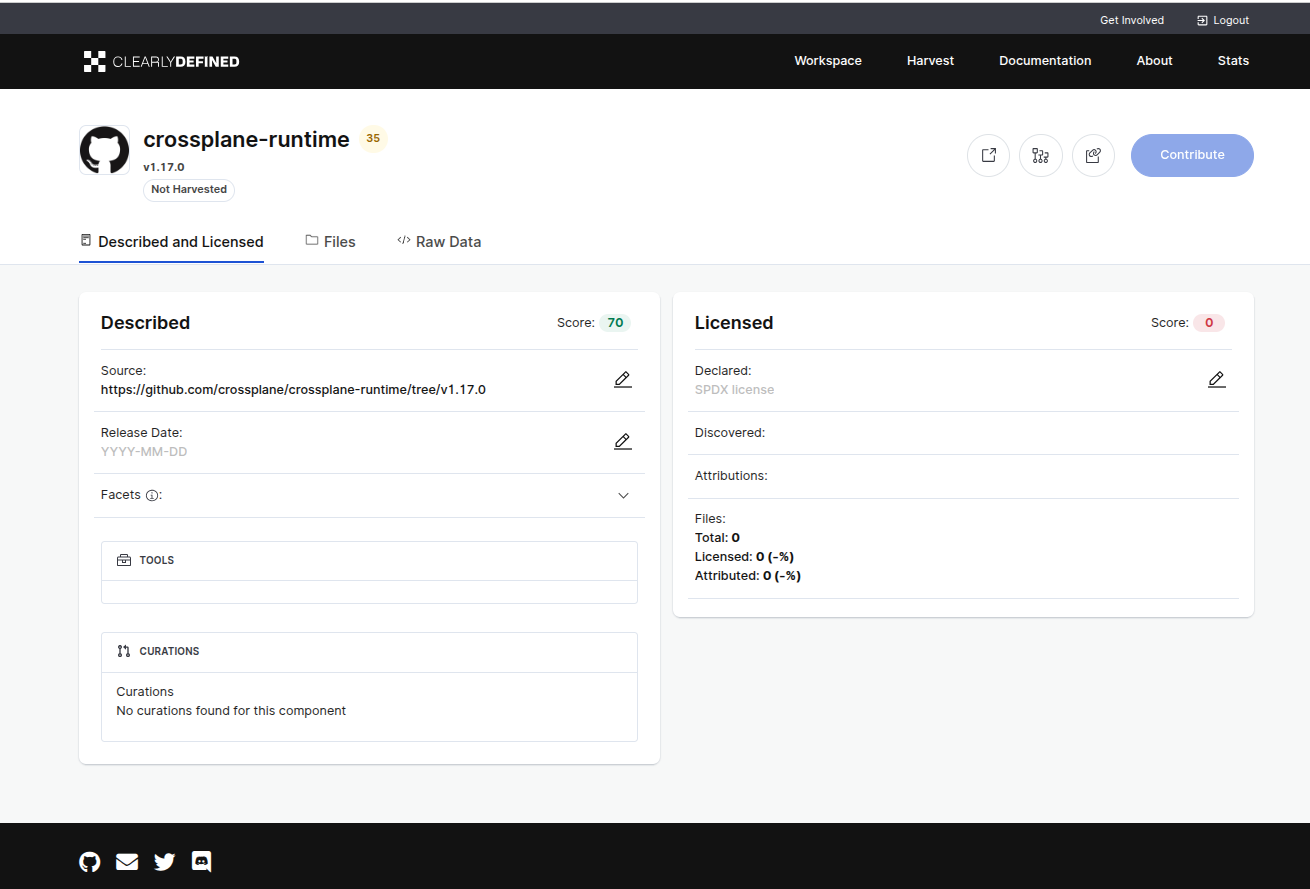Click the Licensed panel heading
This screenshot has width=1310, height=889.
click(x=734, y=323)
